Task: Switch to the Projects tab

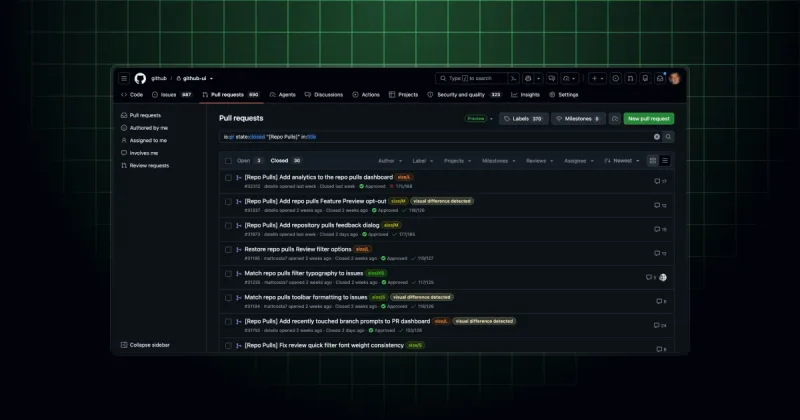Action: [403, 95]
